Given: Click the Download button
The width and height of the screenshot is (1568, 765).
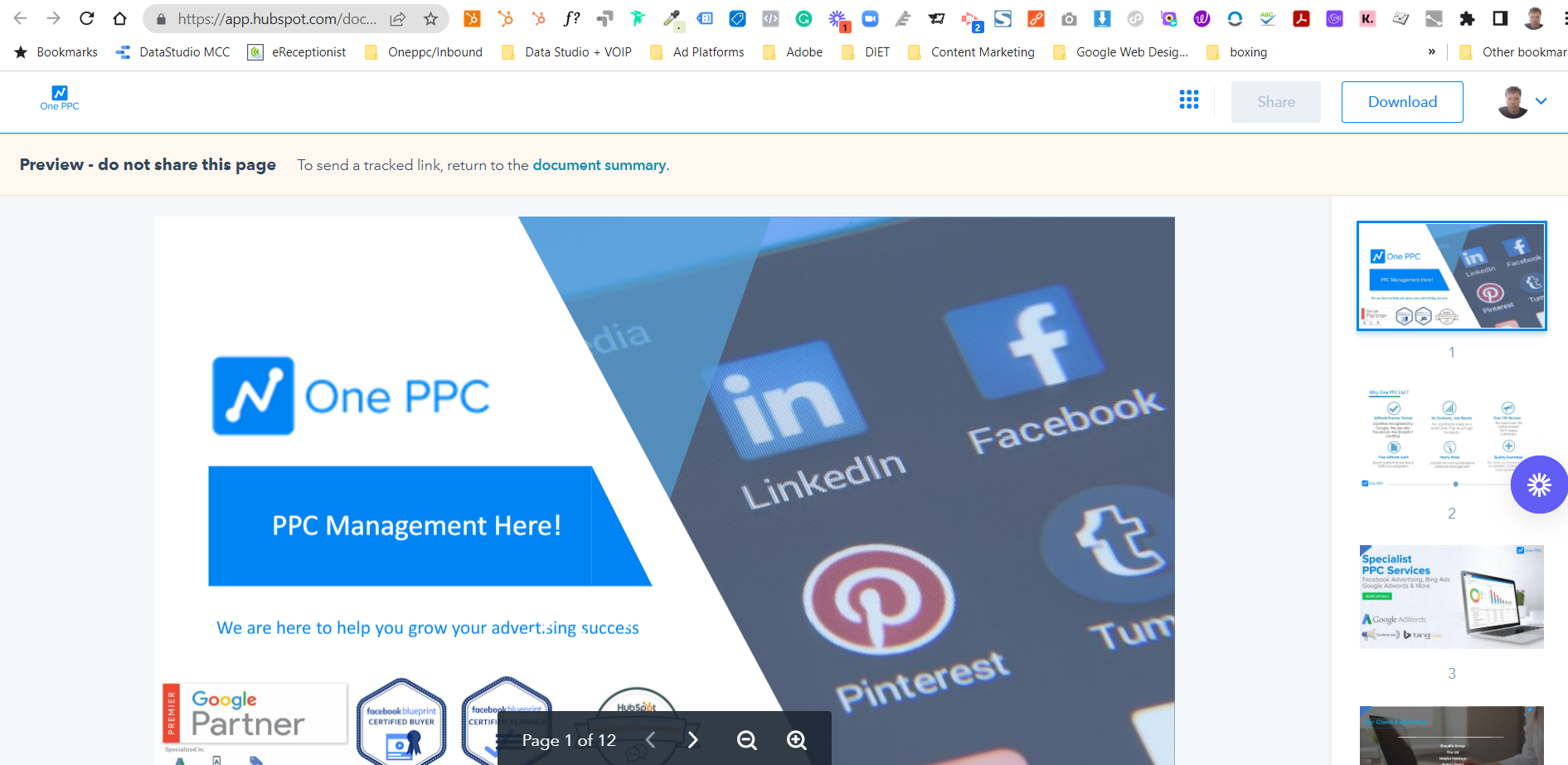Looking at the screenshot, I should tap(1402, 101).
